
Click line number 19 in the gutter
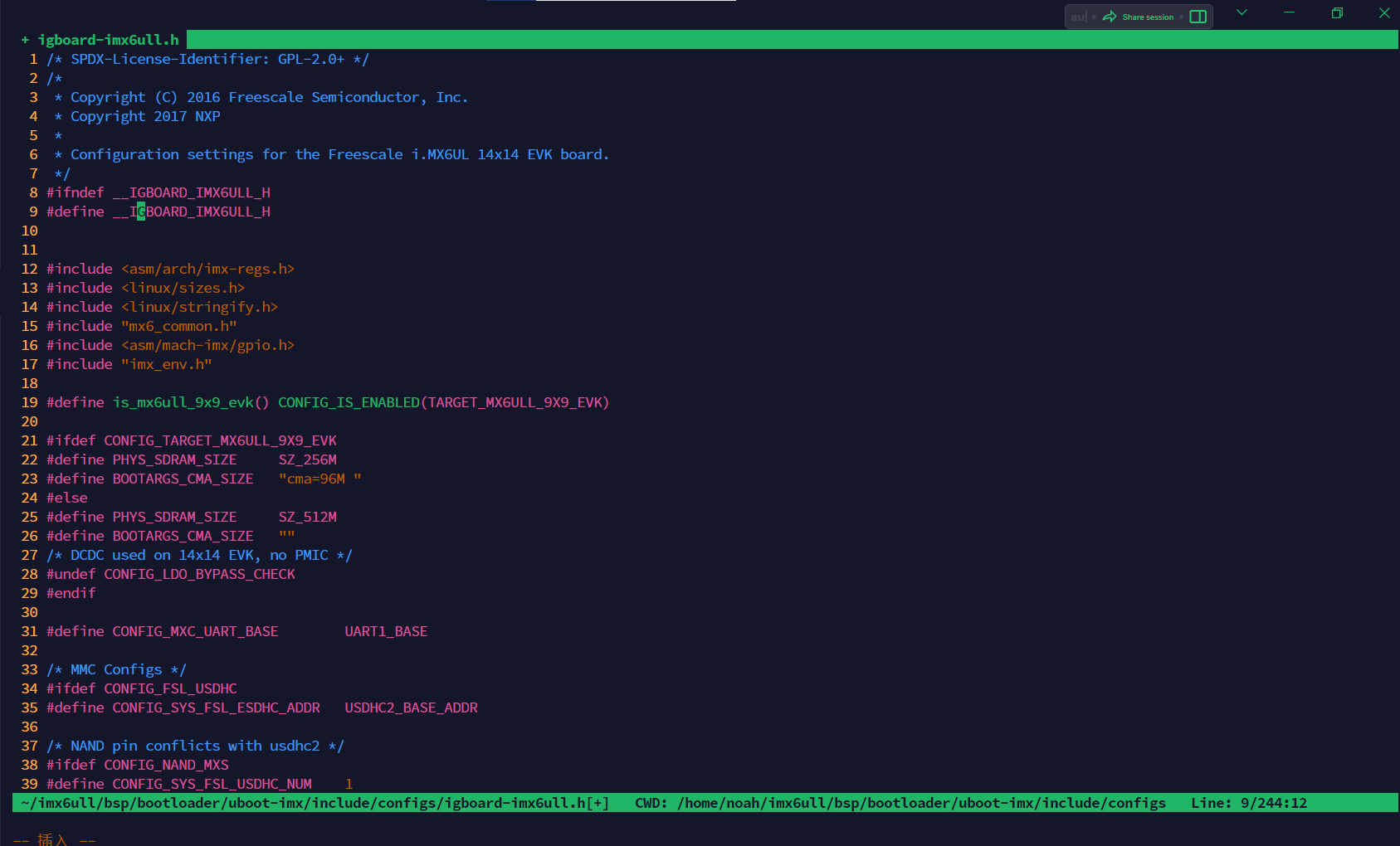point(30,402)
